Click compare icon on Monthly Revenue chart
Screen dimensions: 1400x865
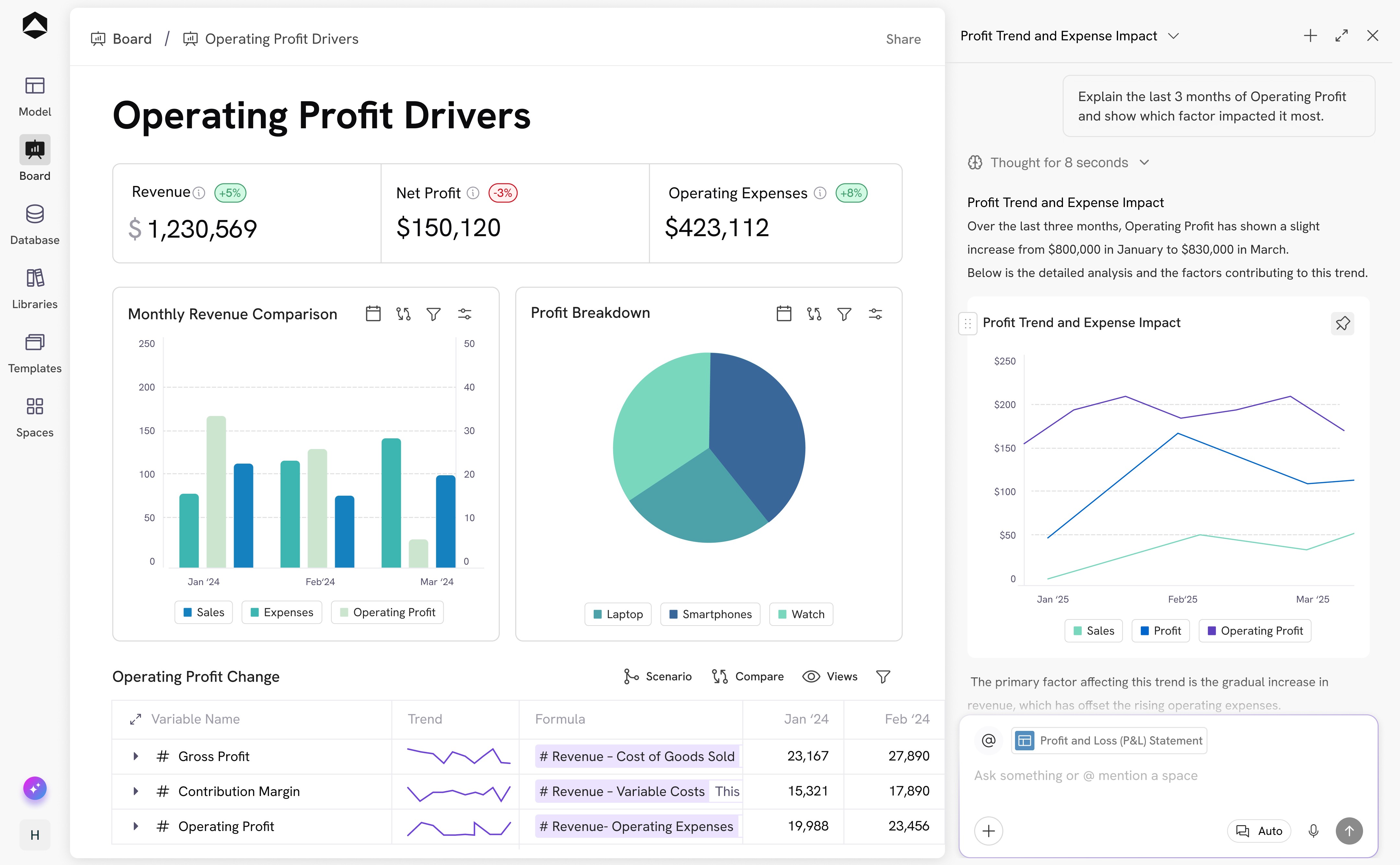[403, 314]
